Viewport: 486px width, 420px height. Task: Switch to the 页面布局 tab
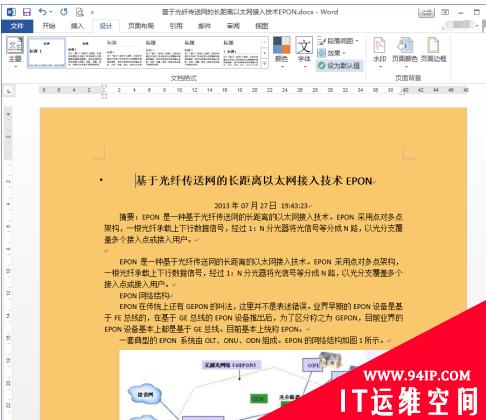[141, 26]
